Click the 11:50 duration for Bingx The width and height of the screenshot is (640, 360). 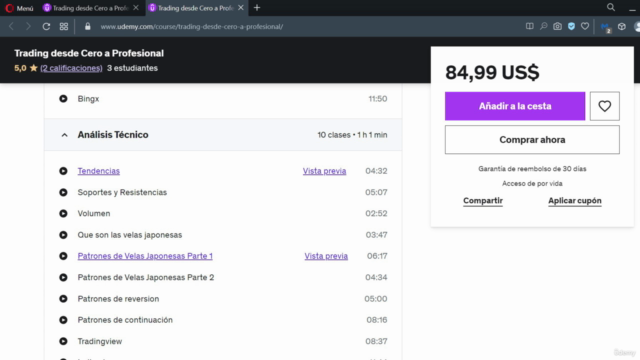pos(378,99)
